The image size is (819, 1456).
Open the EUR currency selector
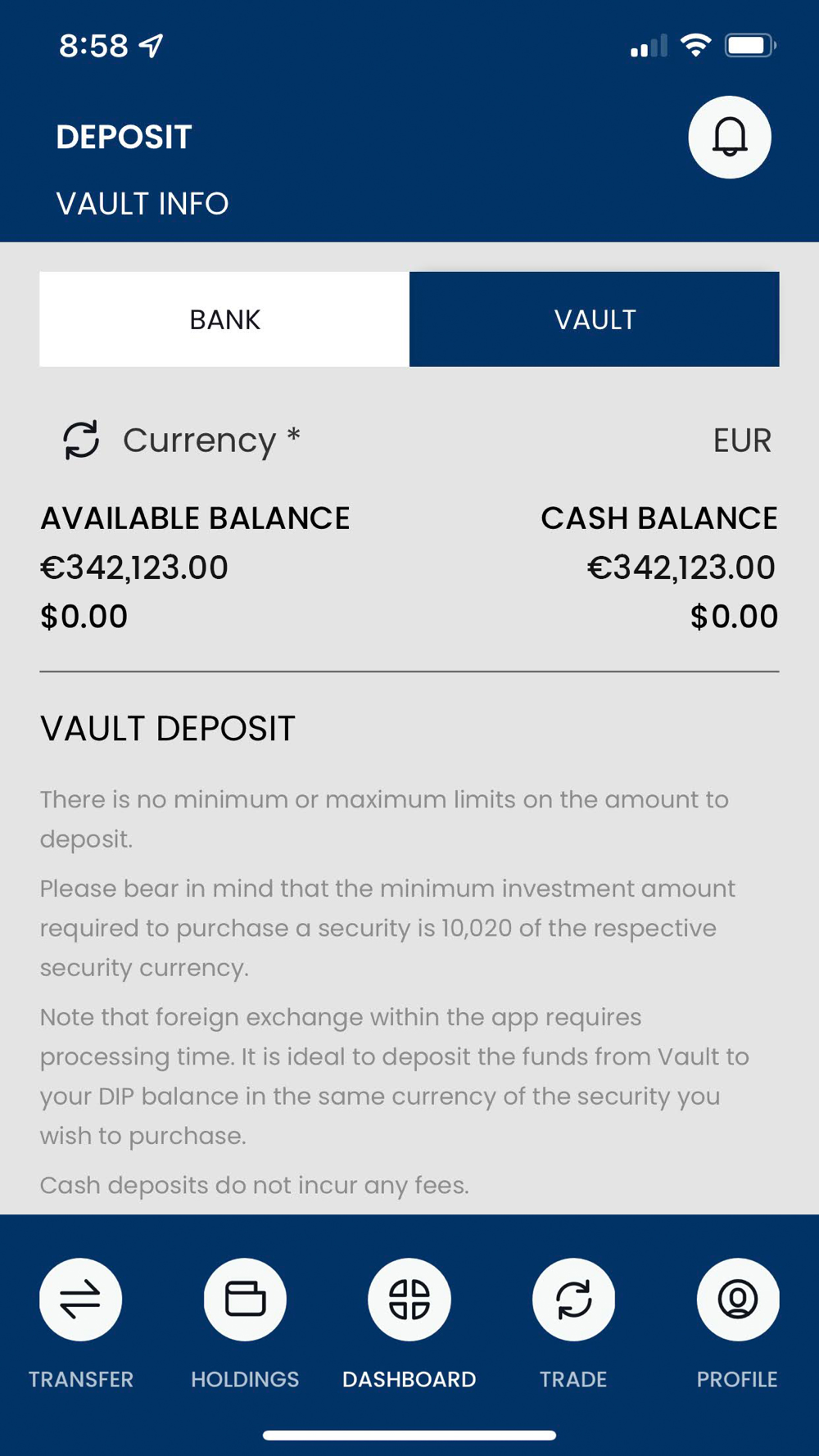[x=742, y=441]
